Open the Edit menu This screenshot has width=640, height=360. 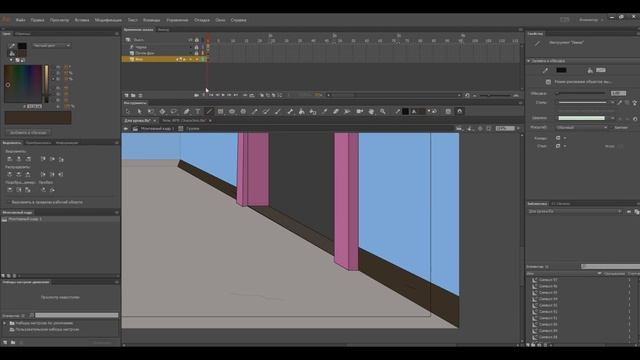(37, 20)
